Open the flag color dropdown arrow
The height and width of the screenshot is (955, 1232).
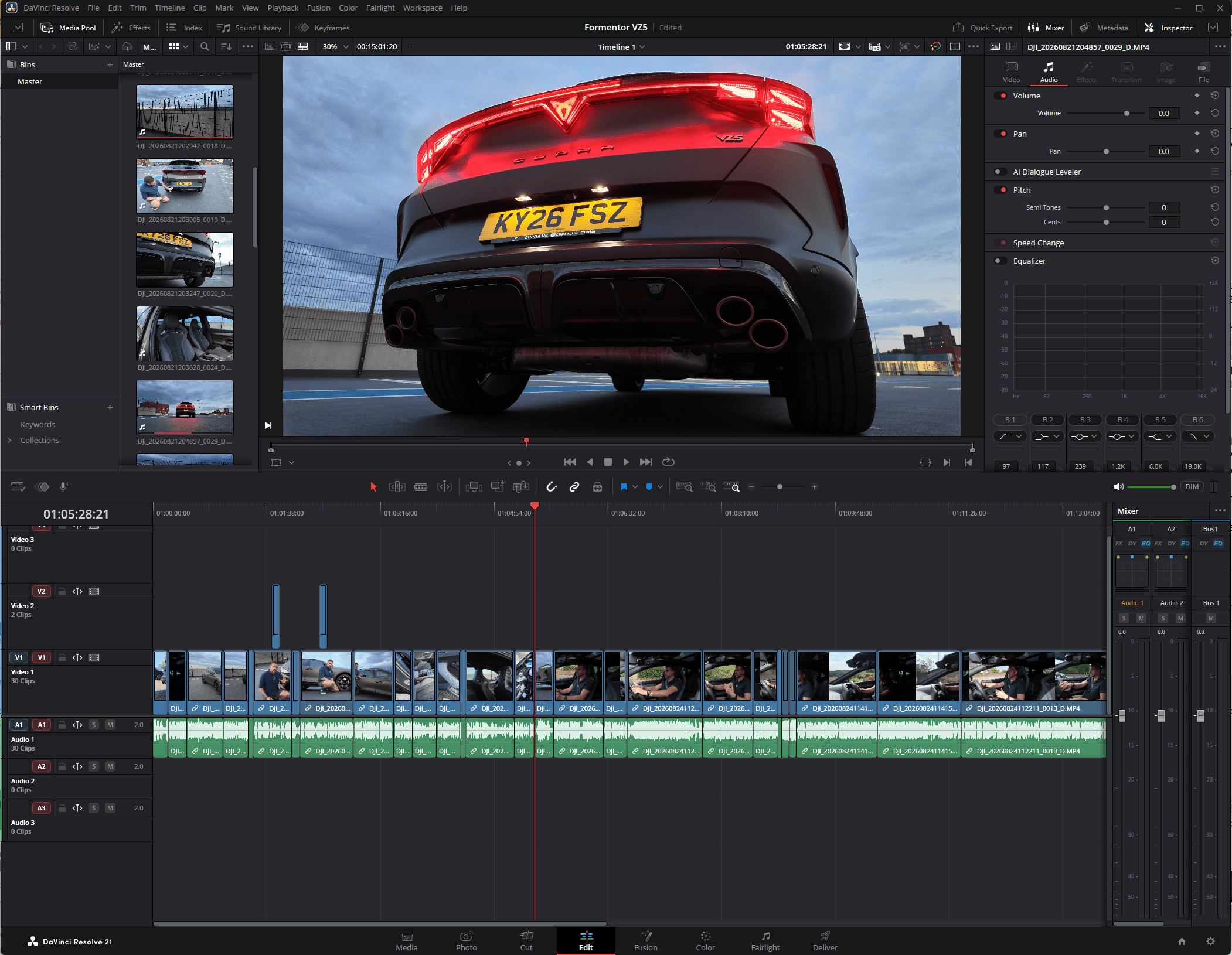[x=635, y=487]
